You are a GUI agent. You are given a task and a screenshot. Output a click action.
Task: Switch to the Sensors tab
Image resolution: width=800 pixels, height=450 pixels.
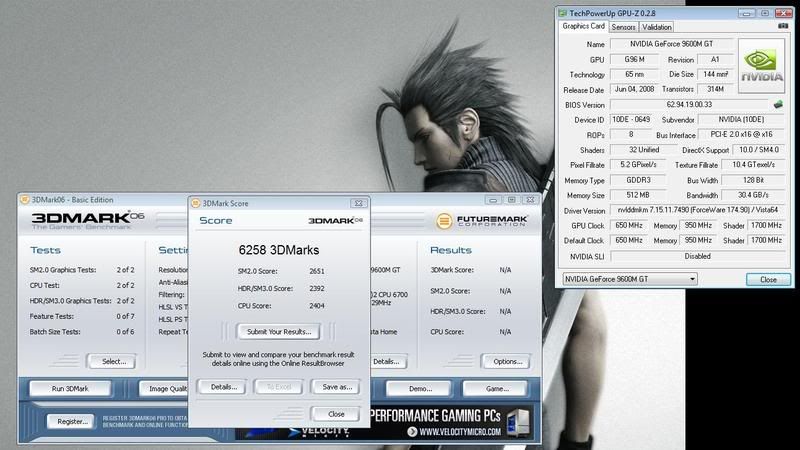[624, 27]
